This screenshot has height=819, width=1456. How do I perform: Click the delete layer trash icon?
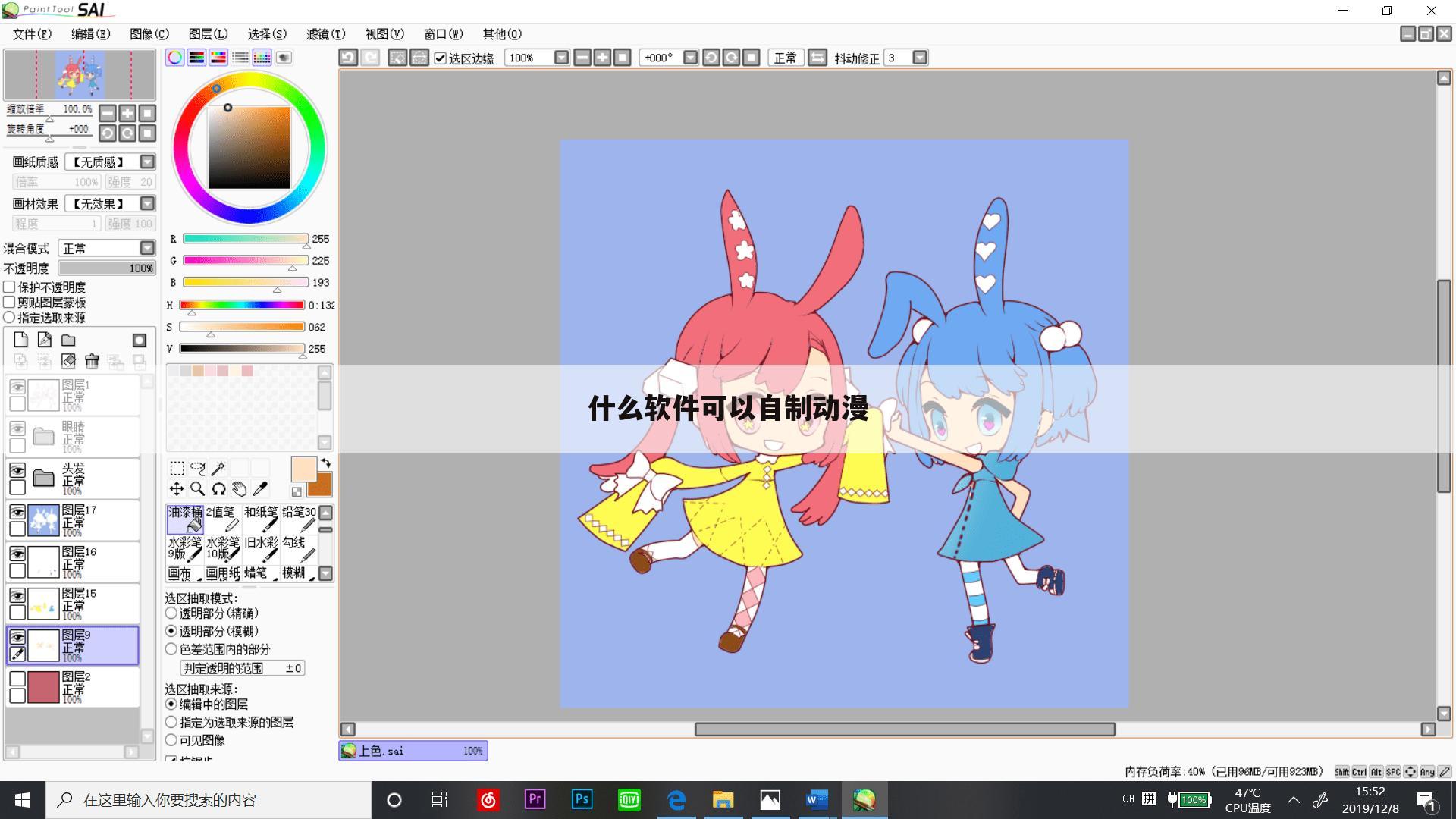point(92,361)
